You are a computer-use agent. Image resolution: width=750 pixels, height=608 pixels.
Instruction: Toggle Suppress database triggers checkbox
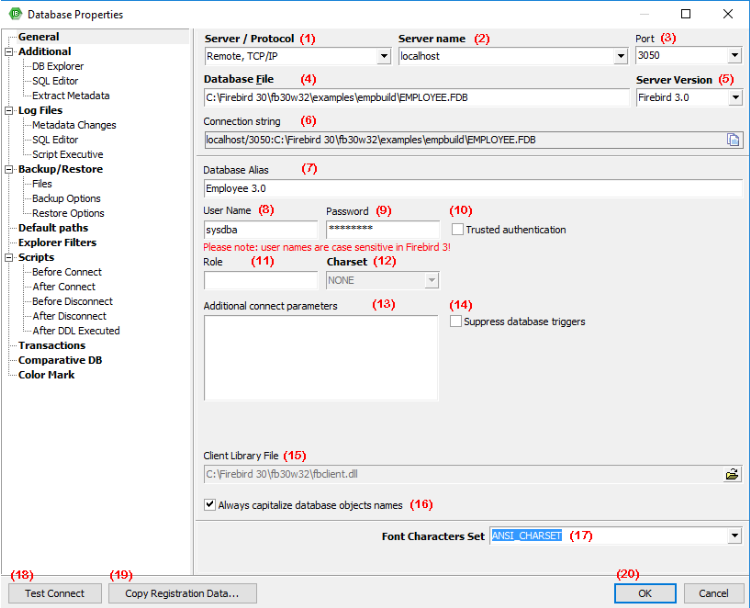[x=455, y=321]
